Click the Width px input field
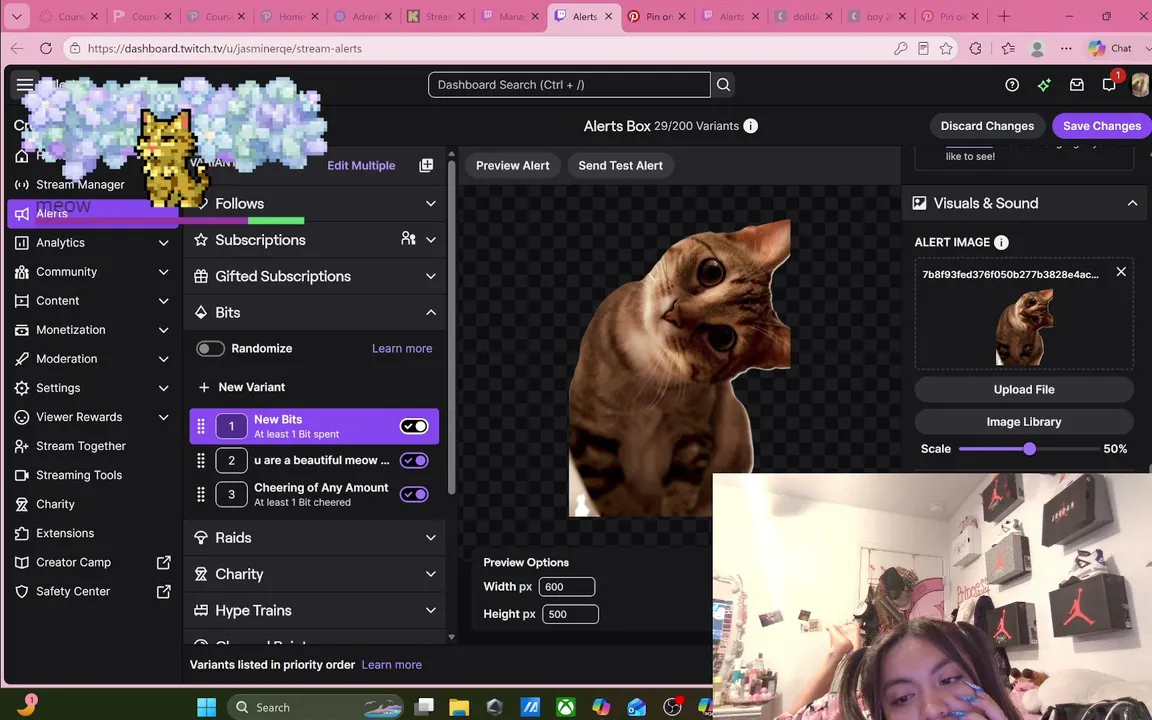This screenshot has height=720, width=1152. (x=566, y=587)
